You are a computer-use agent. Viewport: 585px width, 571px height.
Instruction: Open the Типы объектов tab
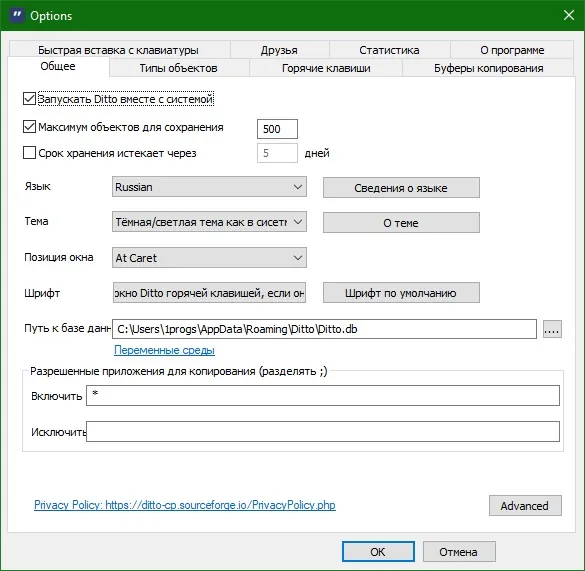coord(179,68)
